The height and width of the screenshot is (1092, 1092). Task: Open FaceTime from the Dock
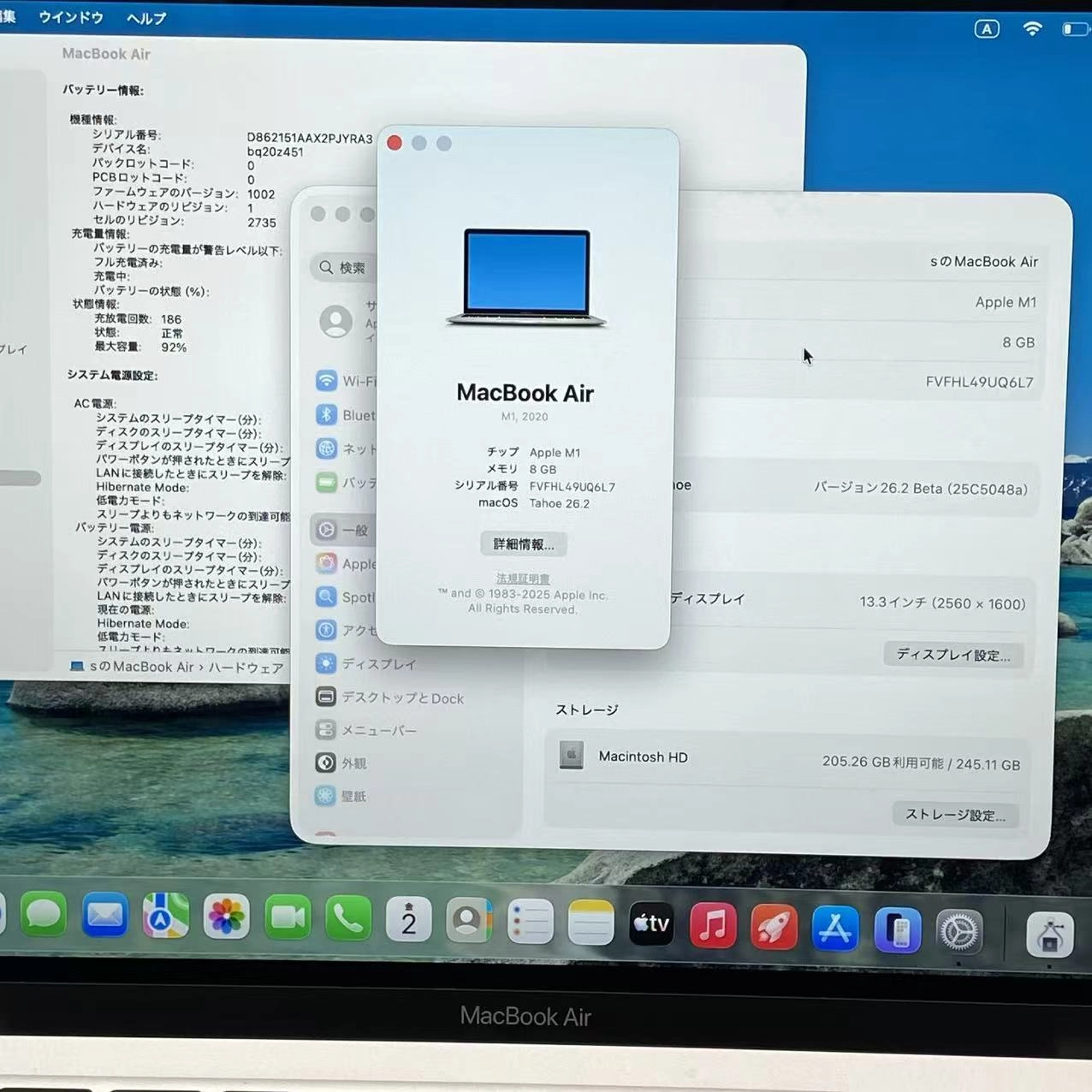[x=287, y=917]
